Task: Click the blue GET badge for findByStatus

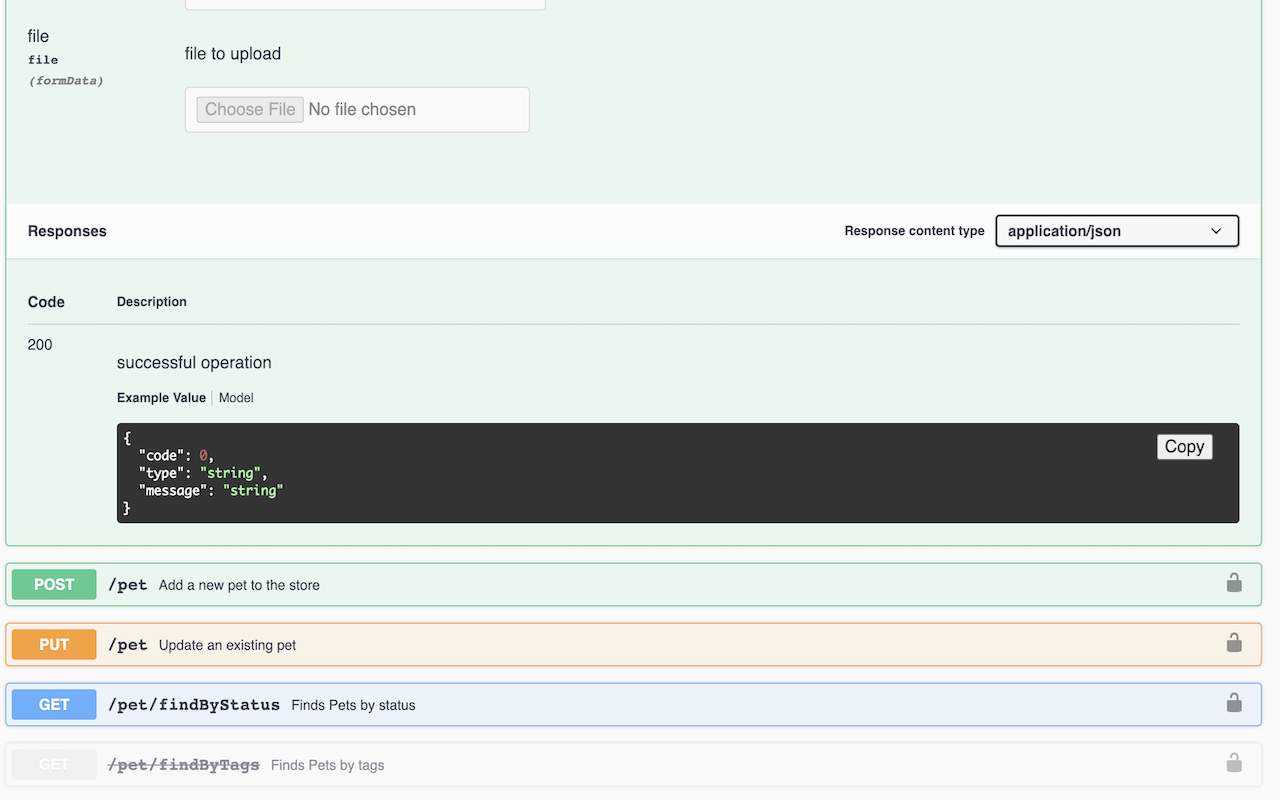Action: click(x=54, y=705)
